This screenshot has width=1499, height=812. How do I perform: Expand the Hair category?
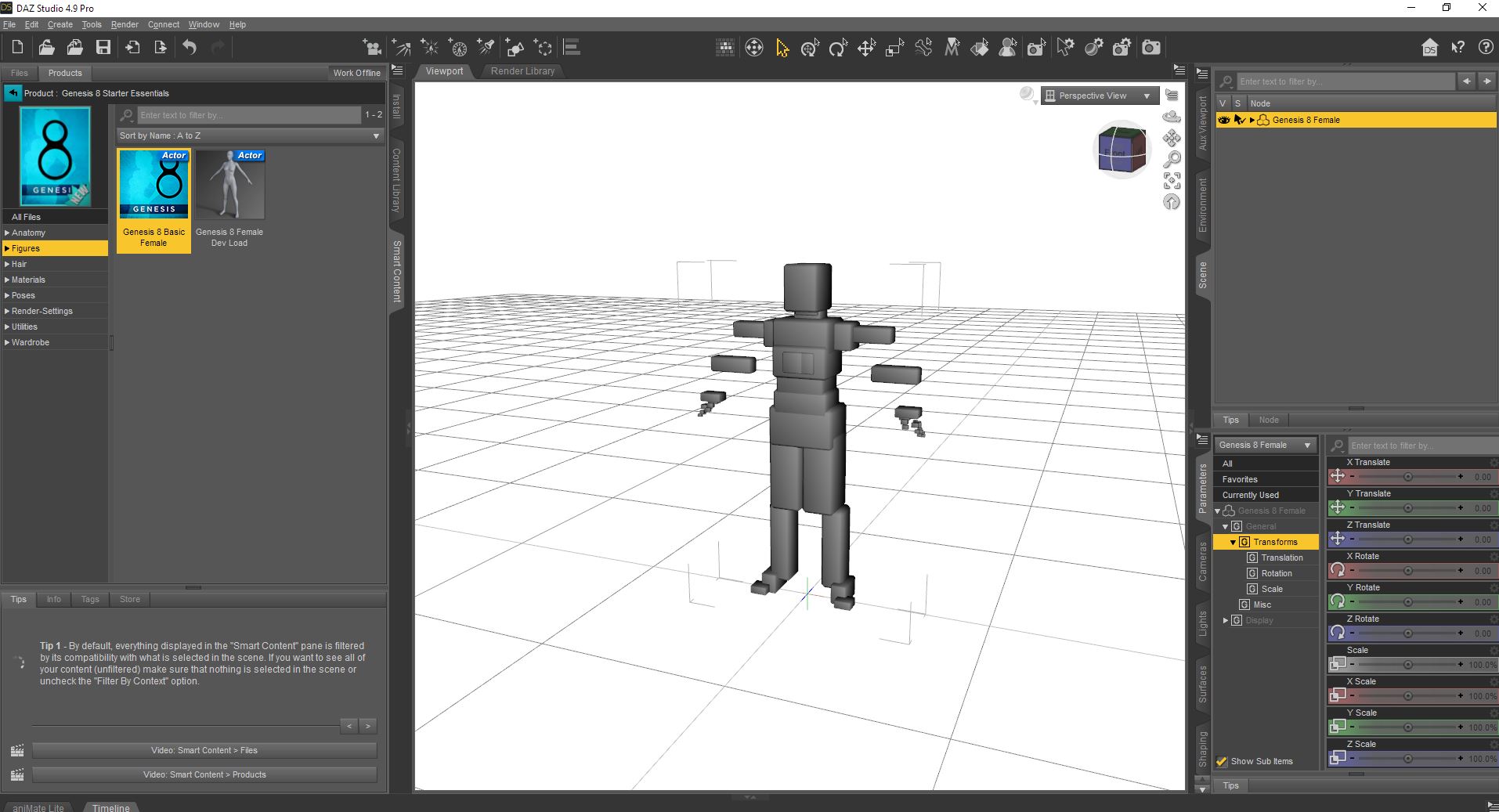click(x=7, y=264)
